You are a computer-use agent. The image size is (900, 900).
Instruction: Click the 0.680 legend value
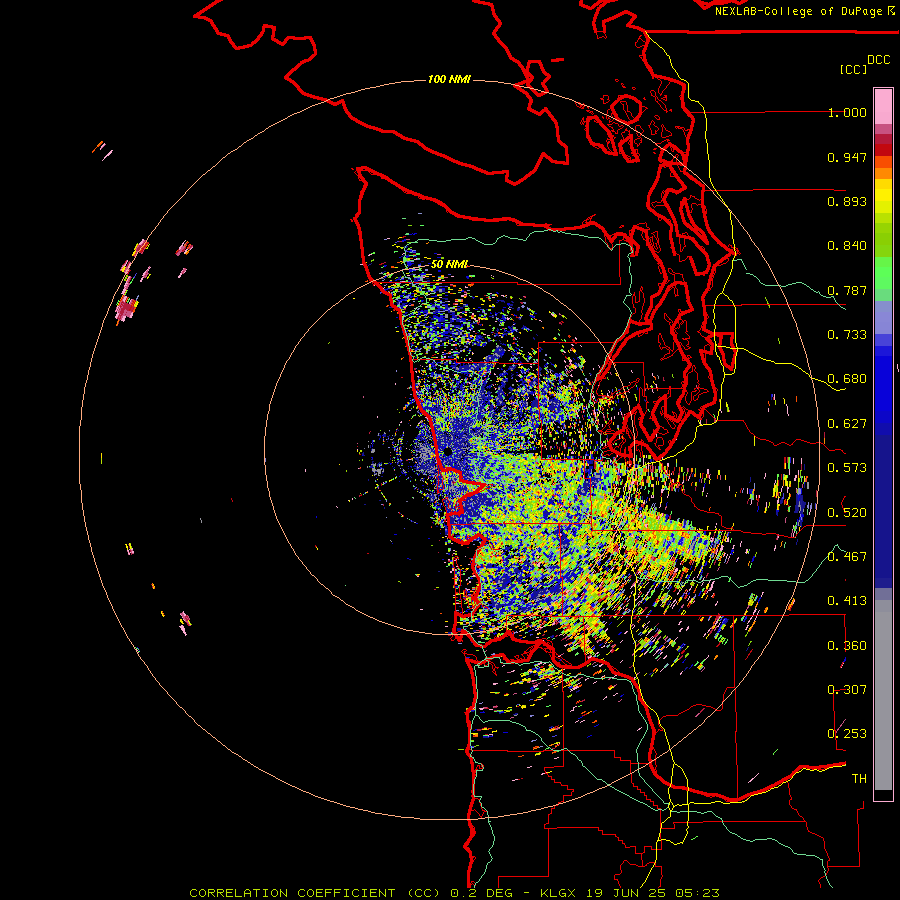(847, 379)
